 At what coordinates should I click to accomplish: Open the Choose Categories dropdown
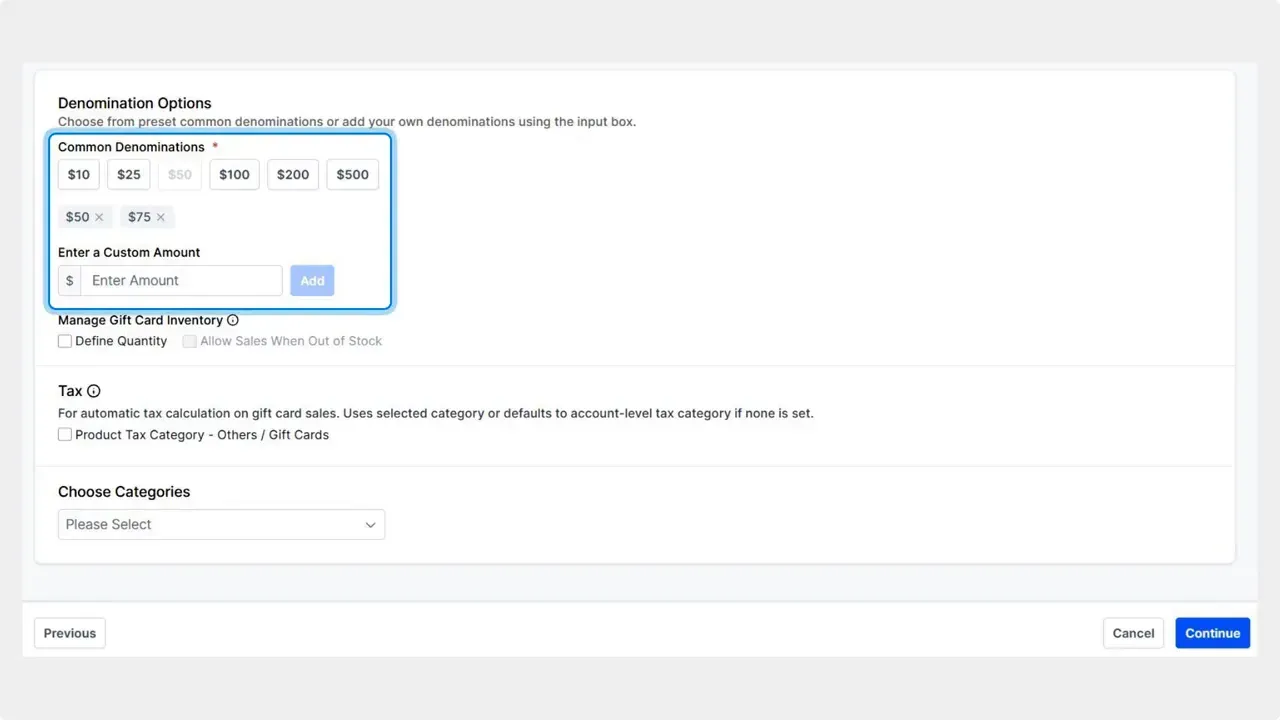pyautogui.click(x=221, y=525)
